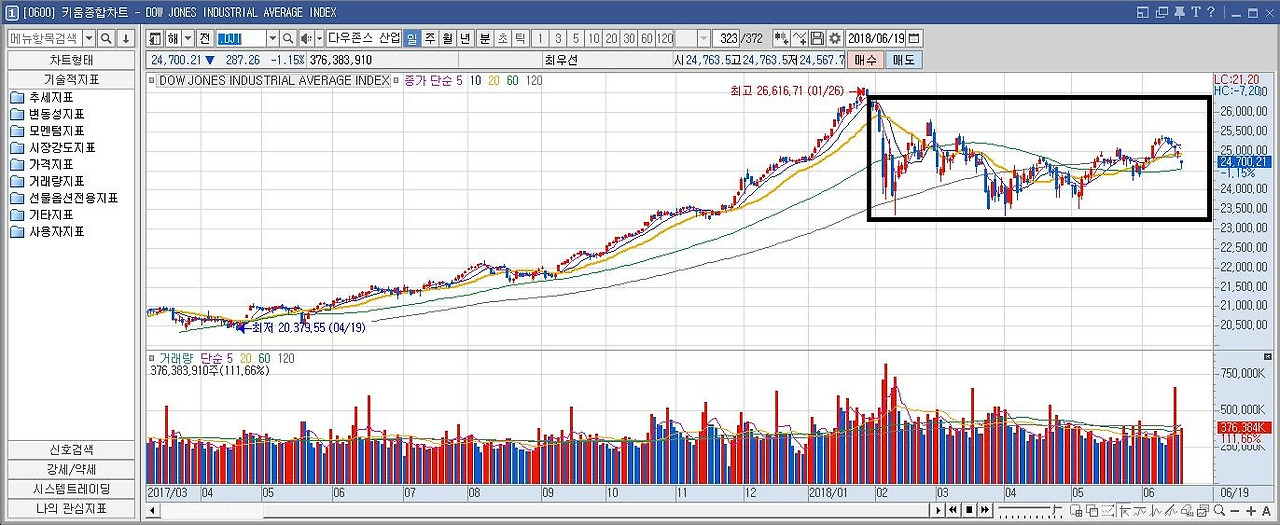Image resolution: width=1280 pixels, height=525 pixels.
Task: Choose the 5 interval button
Action: pos(576,38)
